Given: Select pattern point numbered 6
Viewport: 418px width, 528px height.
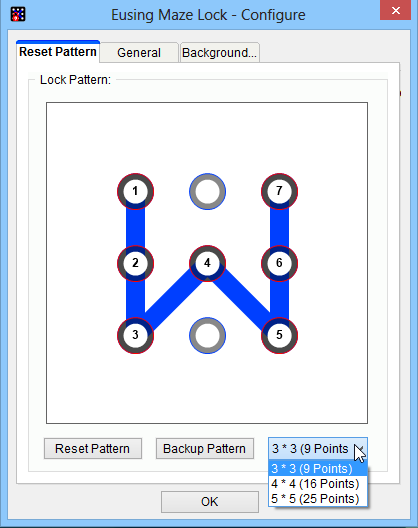Looking at the screenshot, I should click(x=280, y=263).
